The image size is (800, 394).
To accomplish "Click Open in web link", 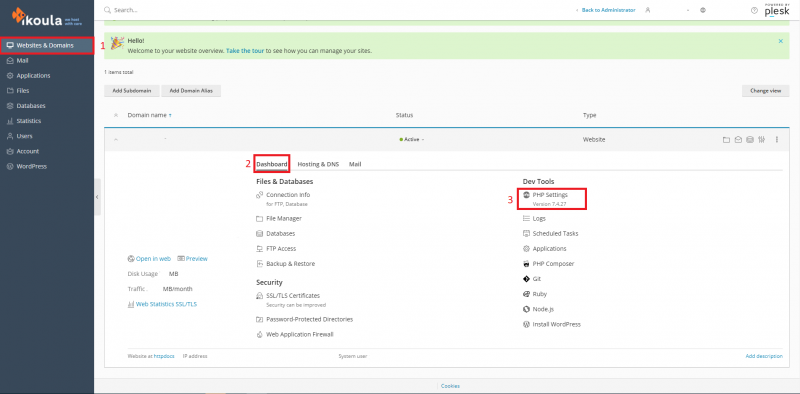I will click(153, 259).
